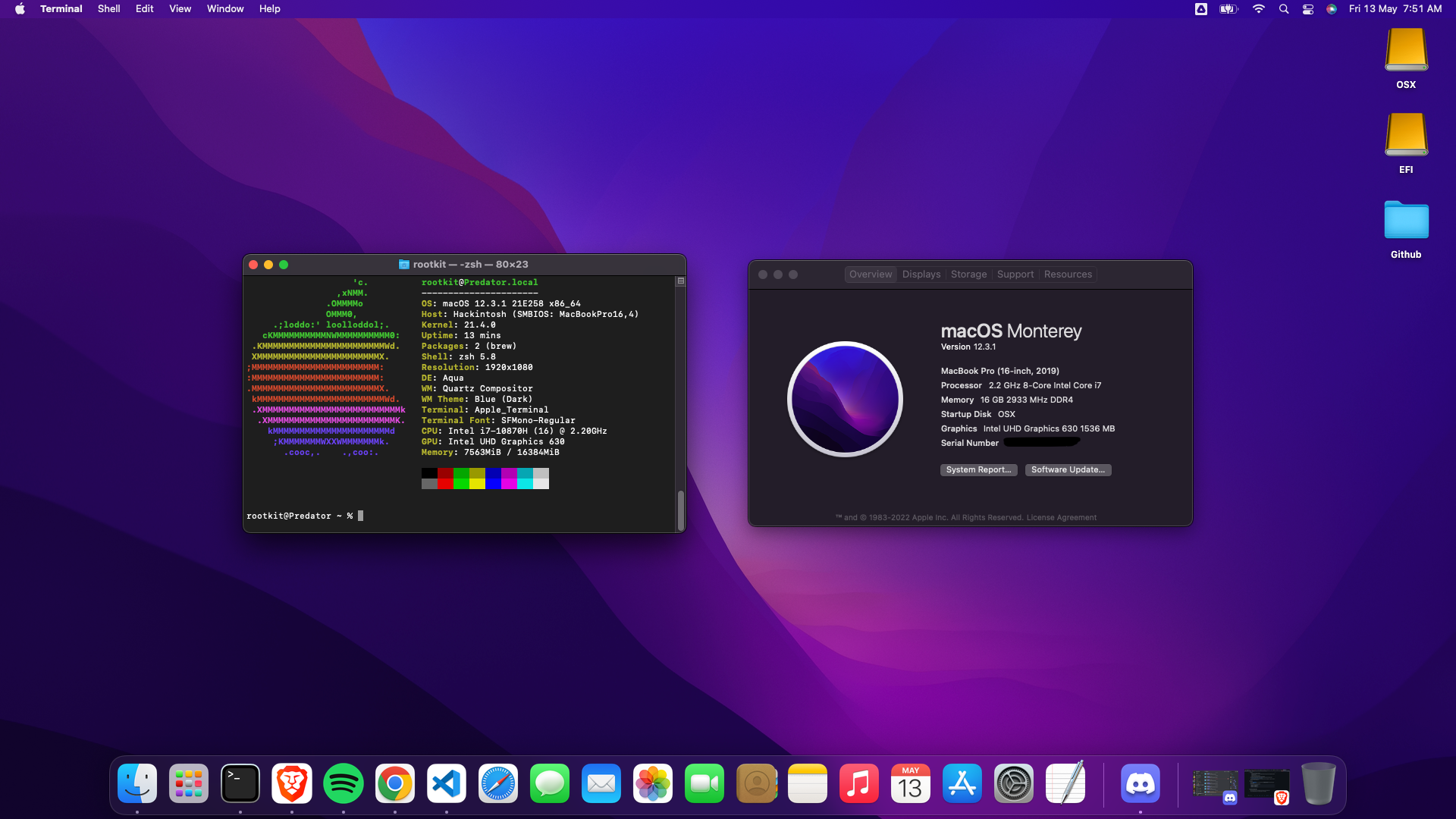Click 'Host: Hackintosh' line in Terminal

(530, 314)
